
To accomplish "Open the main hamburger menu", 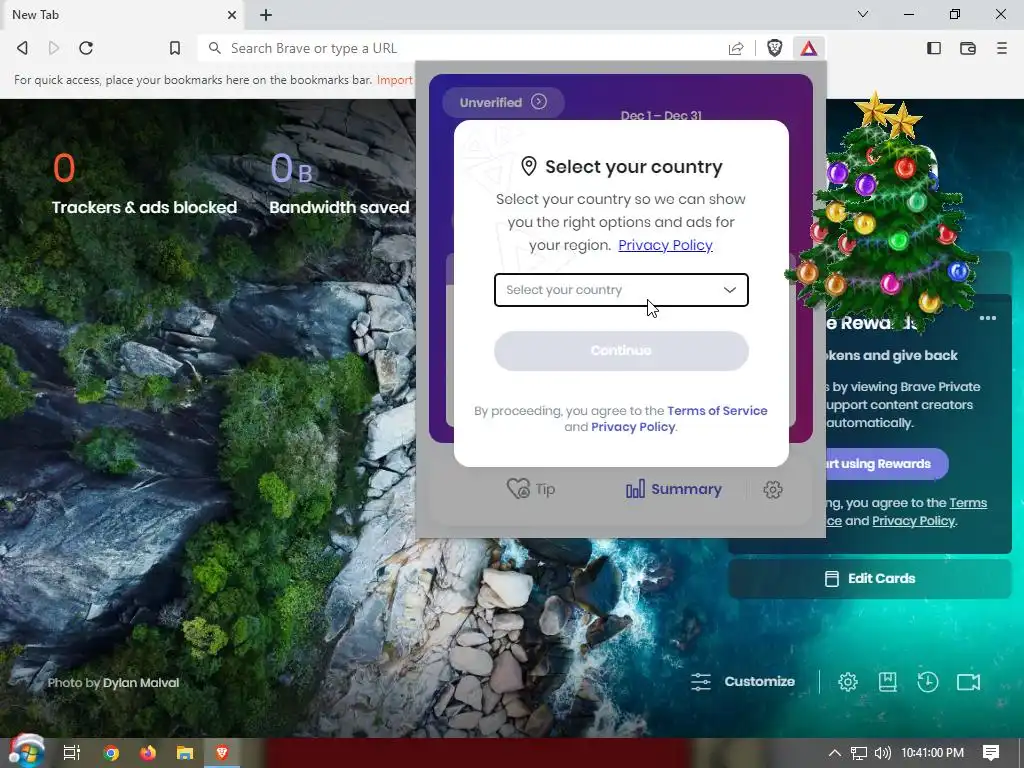I will (x=1002, y=48).
